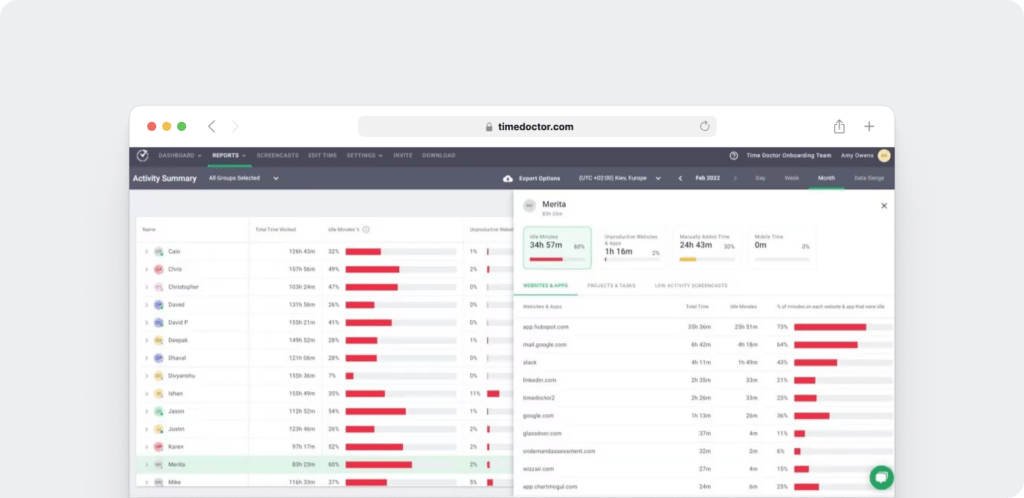Screen dimensions: 1024x498
Task: Click the mail.google.com row
Action: [704, 345]
